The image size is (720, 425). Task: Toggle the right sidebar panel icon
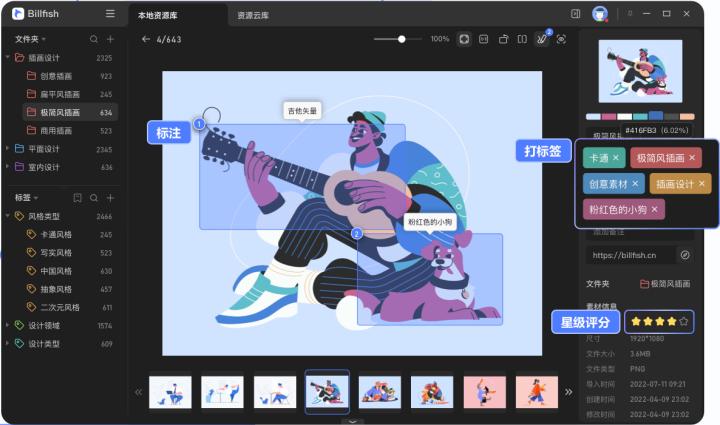tap(575, 14)
